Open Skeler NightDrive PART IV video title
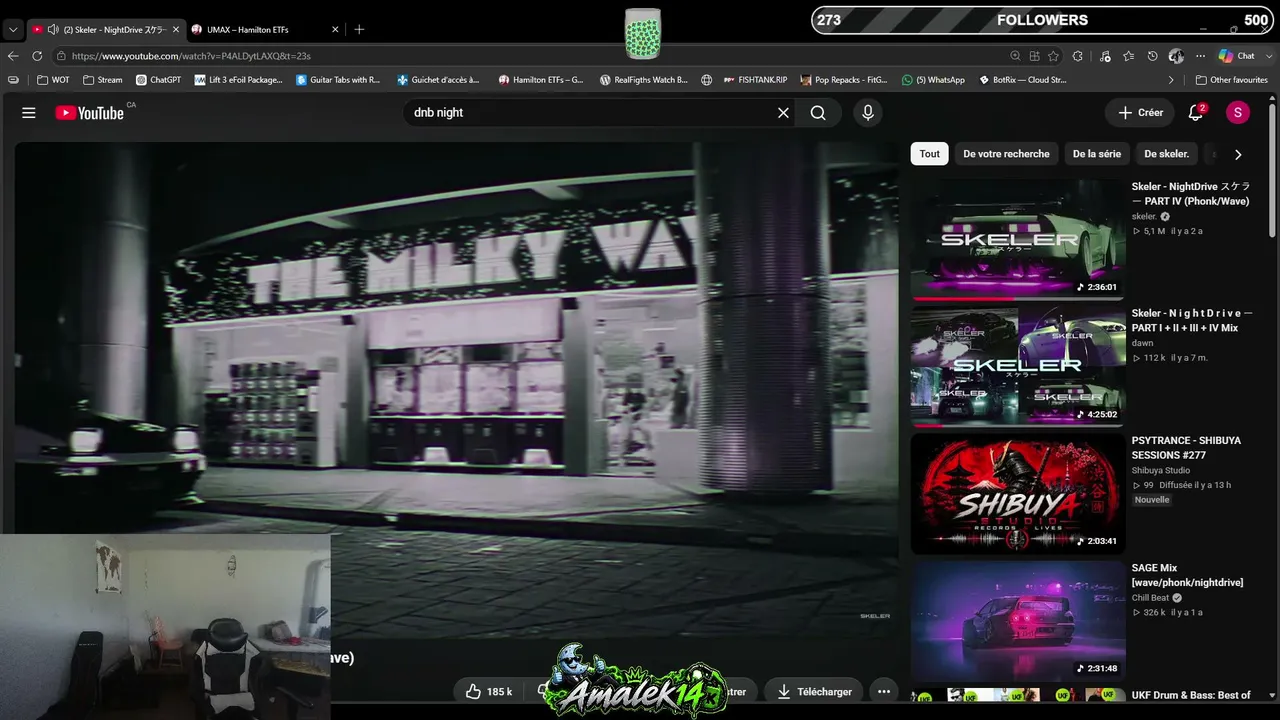Viewport: 1280px width, 720px height. 1191,194
